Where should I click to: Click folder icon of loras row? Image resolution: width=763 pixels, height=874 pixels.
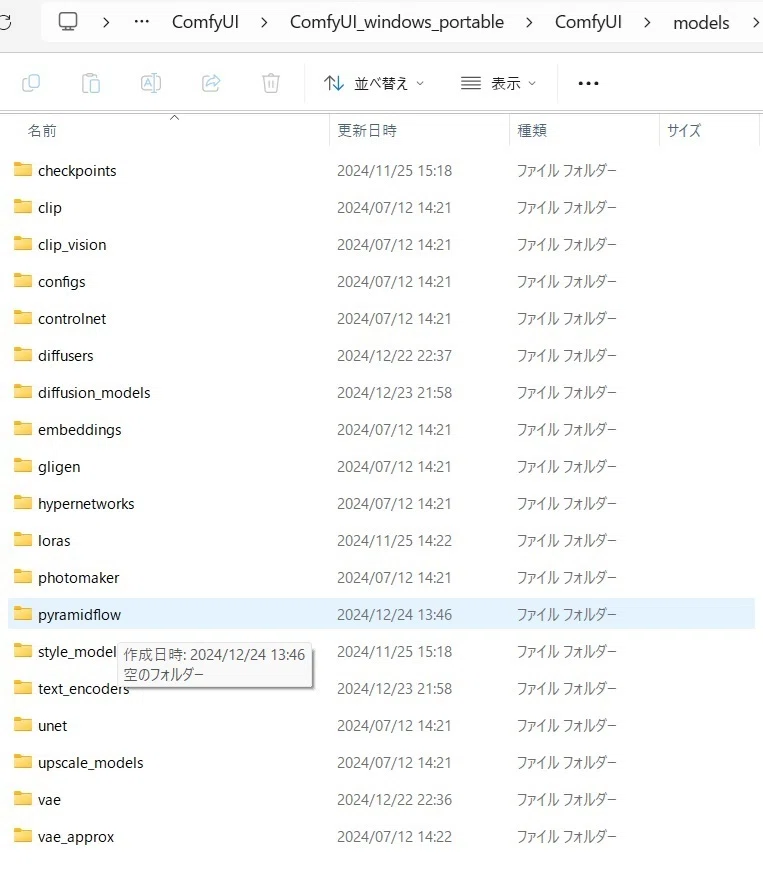(x=23, y=539)
